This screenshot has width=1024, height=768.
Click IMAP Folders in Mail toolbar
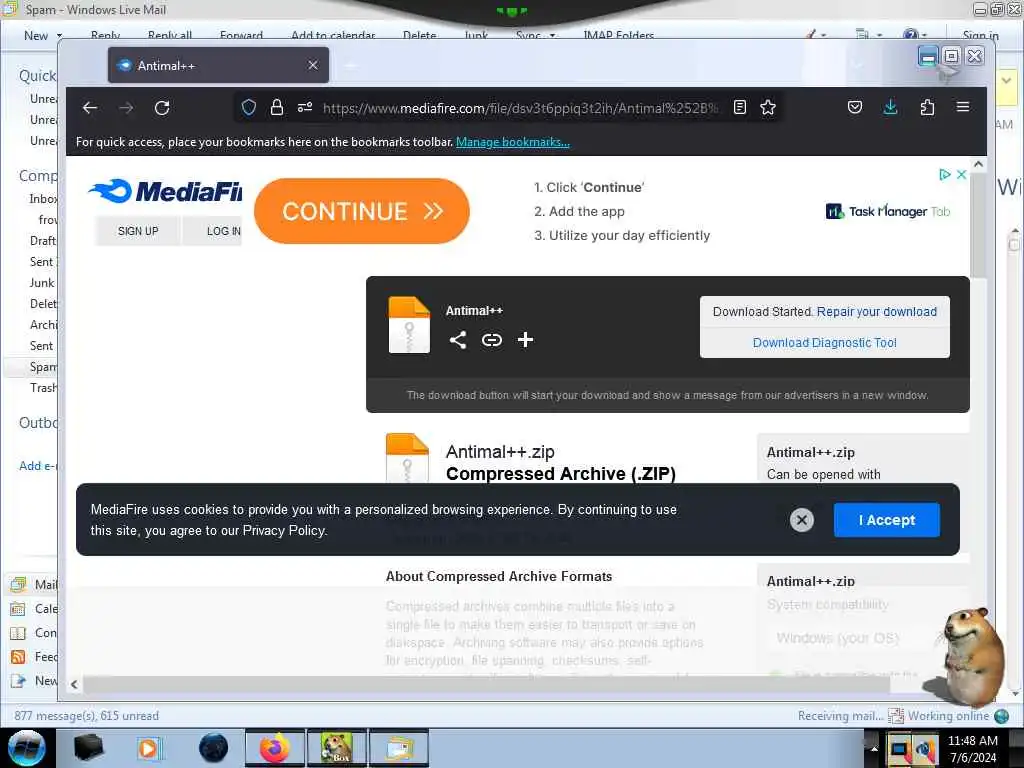(x=618, y=35)
